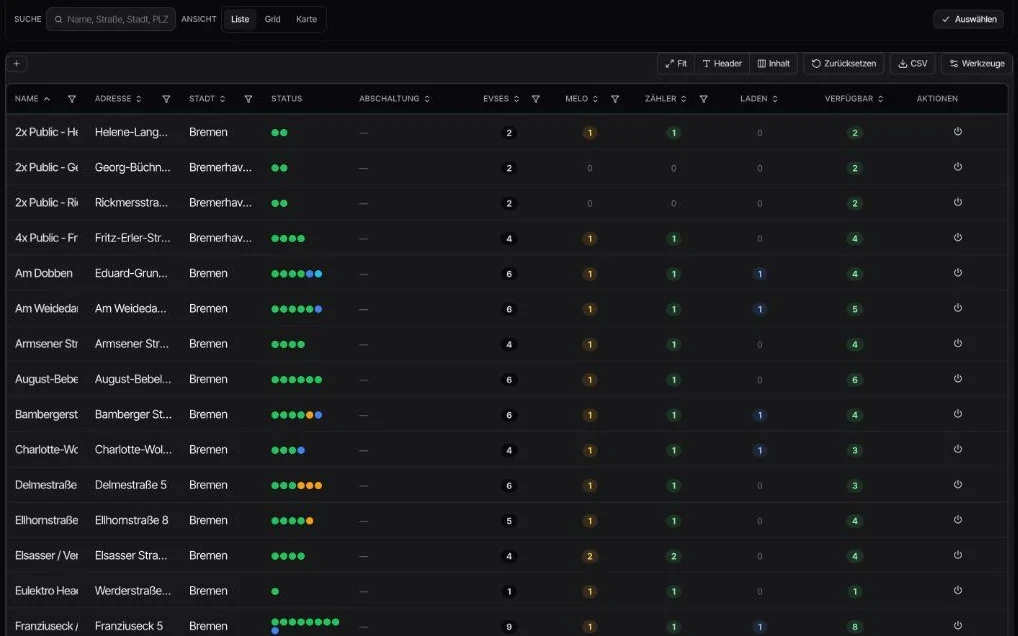This screenshot has width=1018, height=636.
Task: Open the filter for EVSEs column
Action: [x=536, y=99]
